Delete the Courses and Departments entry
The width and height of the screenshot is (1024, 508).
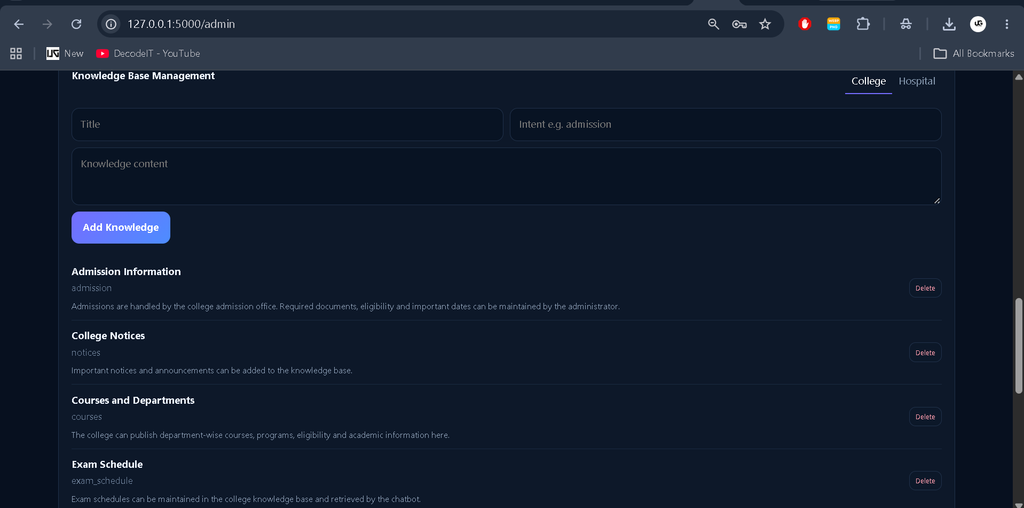coord(925,417)
